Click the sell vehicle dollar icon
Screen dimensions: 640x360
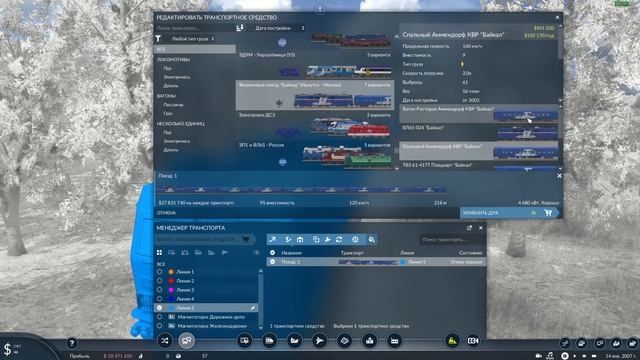point(288,240)
